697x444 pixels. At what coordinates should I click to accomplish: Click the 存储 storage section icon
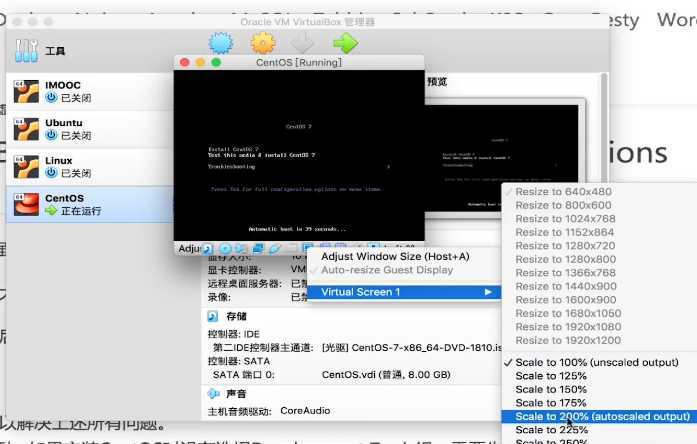pos(213,316)
